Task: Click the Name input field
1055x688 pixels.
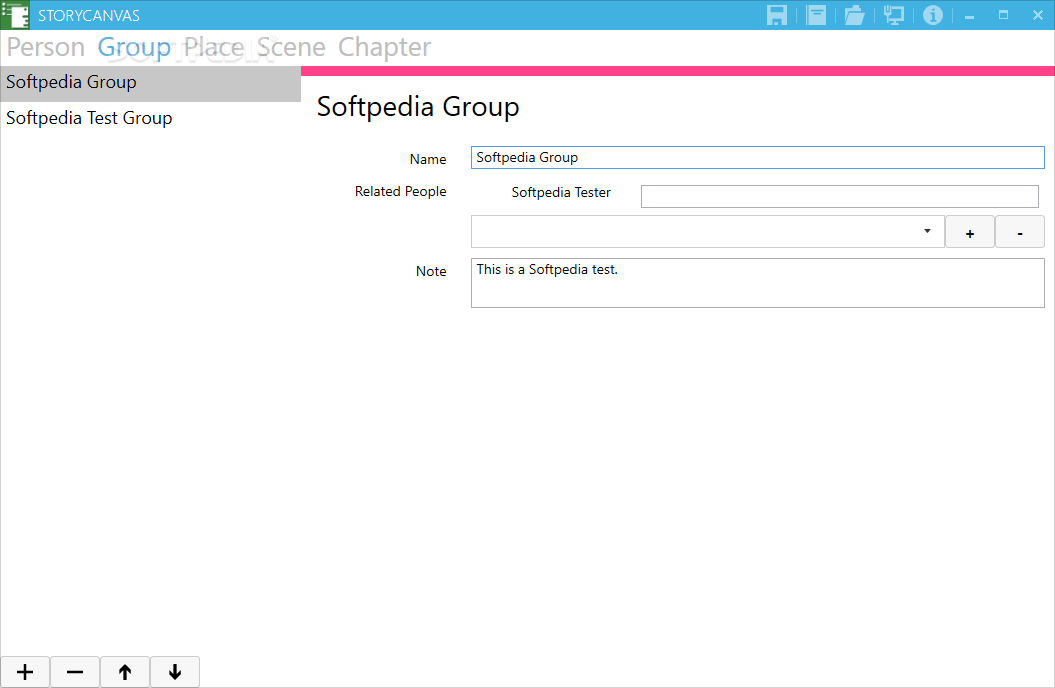Action: [758, 157]
